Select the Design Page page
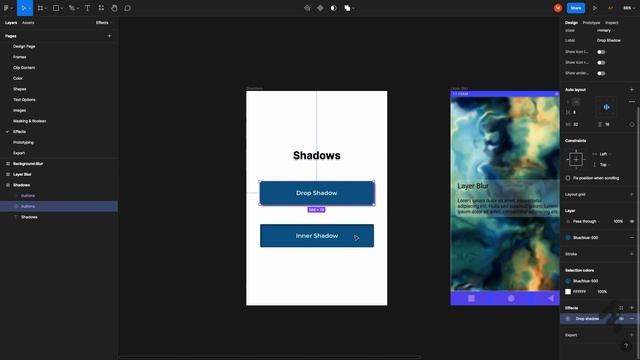Viewport: 640px width, 360px height. click(x=24, y=46)
